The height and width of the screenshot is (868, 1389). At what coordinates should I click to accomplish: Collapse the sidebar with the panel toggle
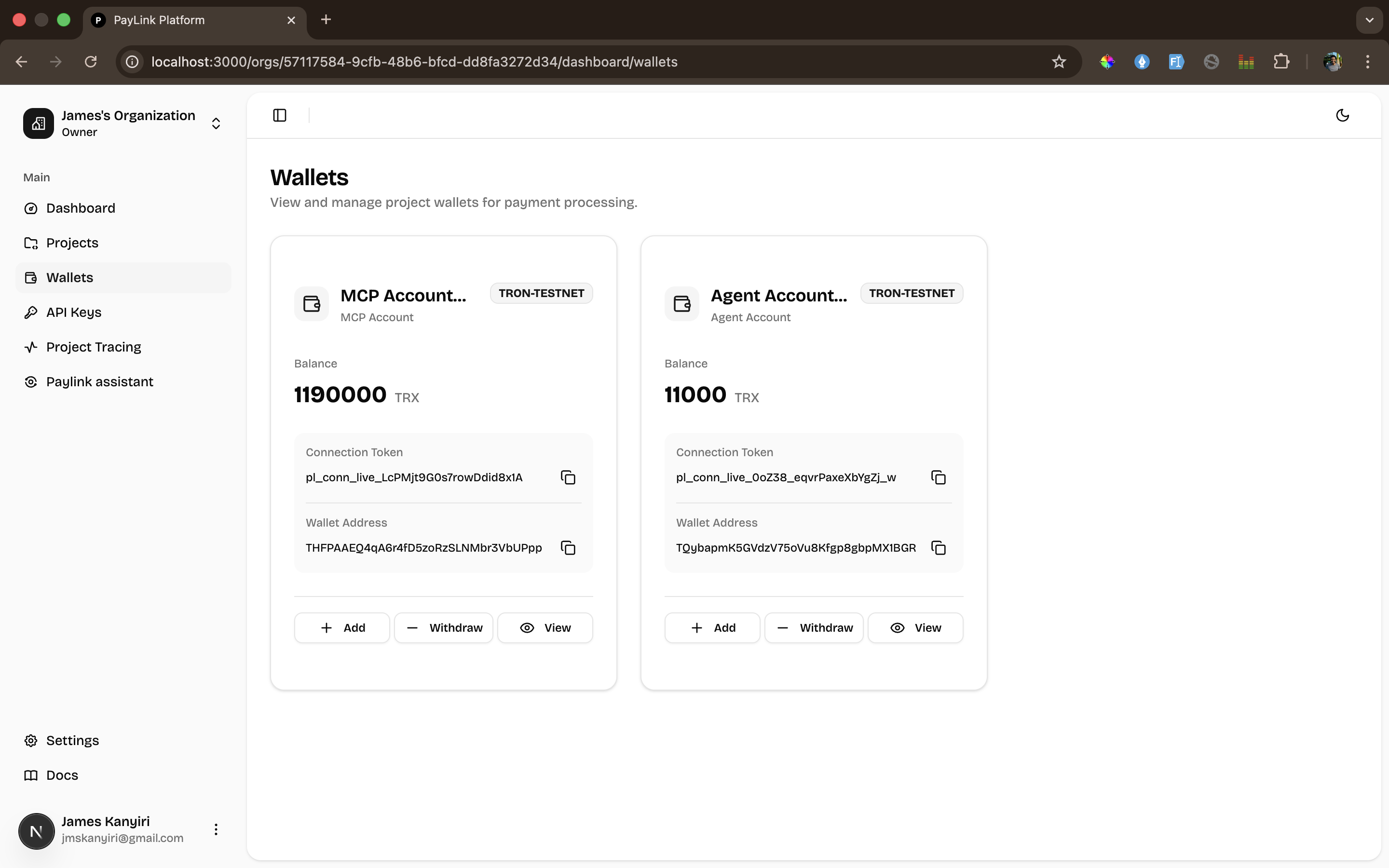pos(280,115)
